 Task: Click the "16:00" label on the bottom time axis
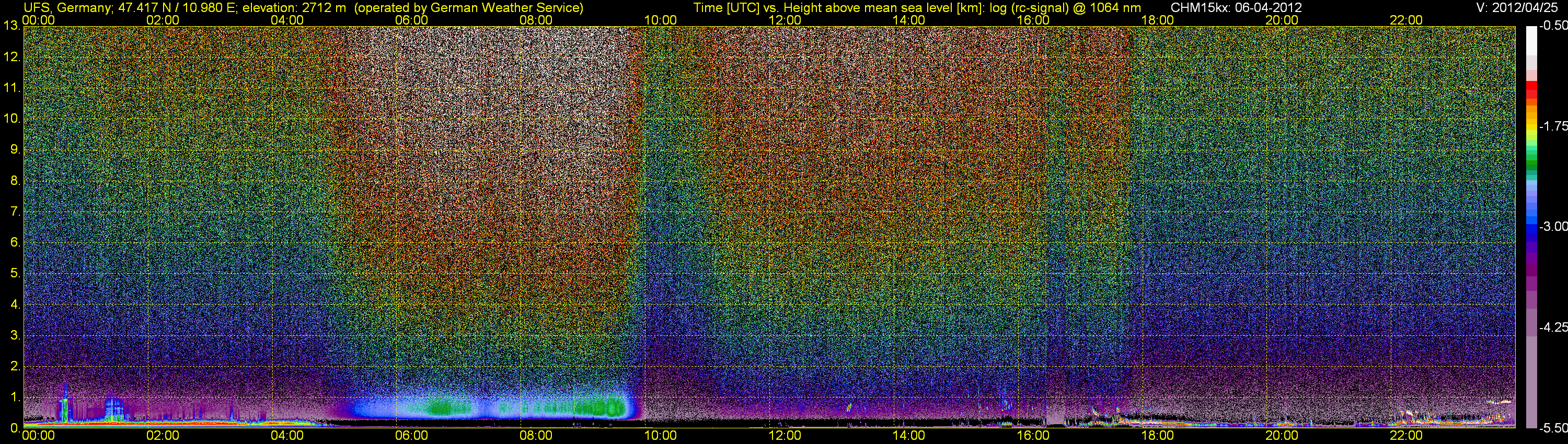(1033, 436)
